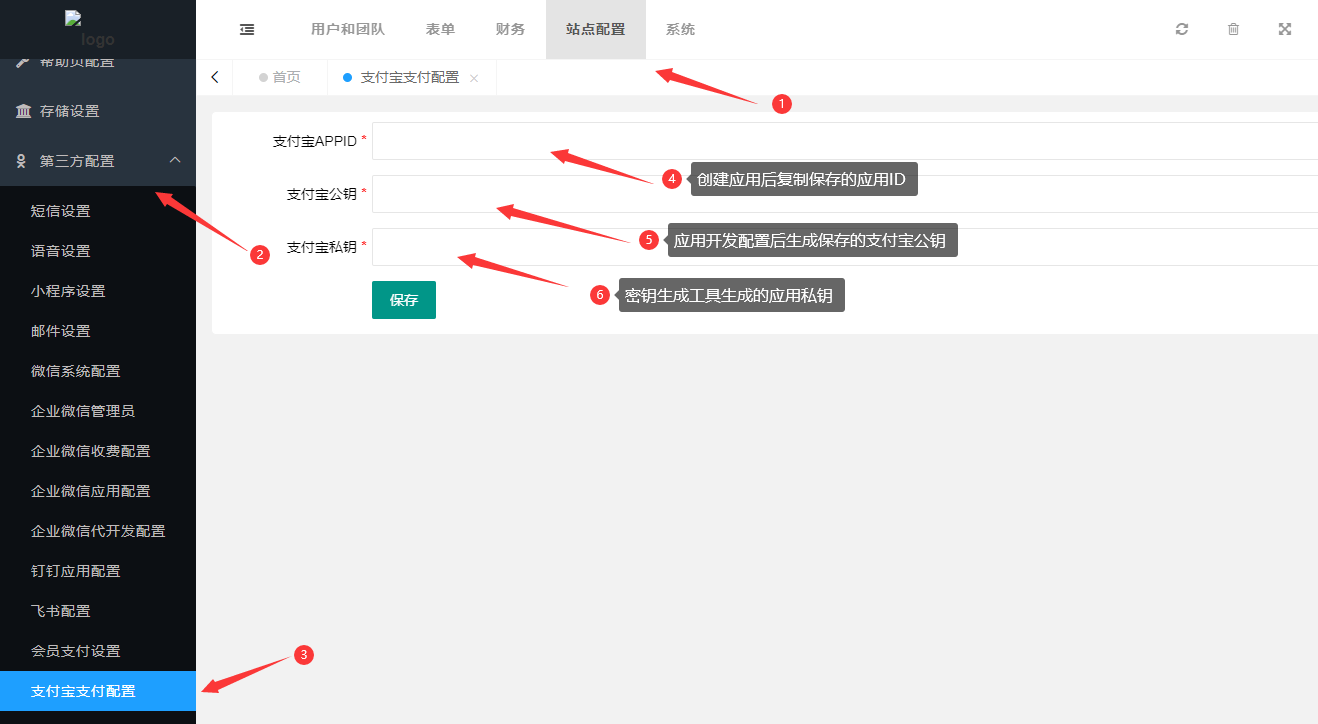Close the 支付宝支付配置 tab

coord(474,78)
